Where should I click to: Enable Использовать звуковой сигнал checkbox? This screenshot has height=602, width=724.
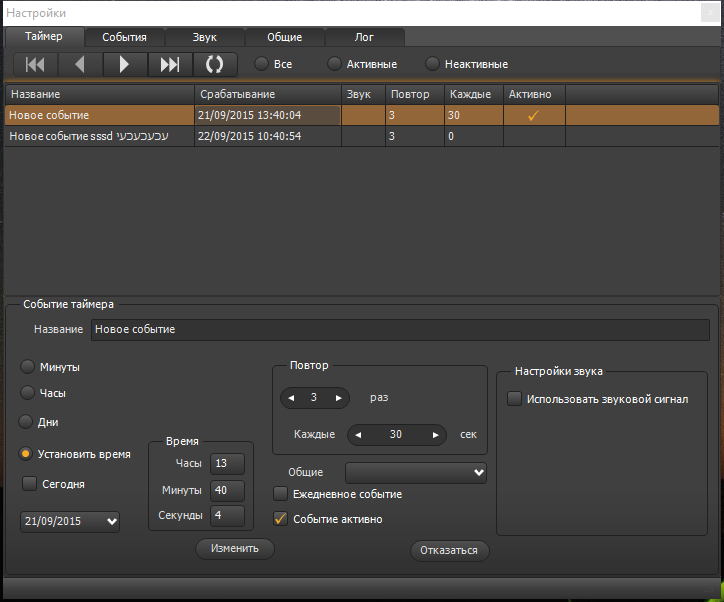pyautogui.click(x=515, y=399)
